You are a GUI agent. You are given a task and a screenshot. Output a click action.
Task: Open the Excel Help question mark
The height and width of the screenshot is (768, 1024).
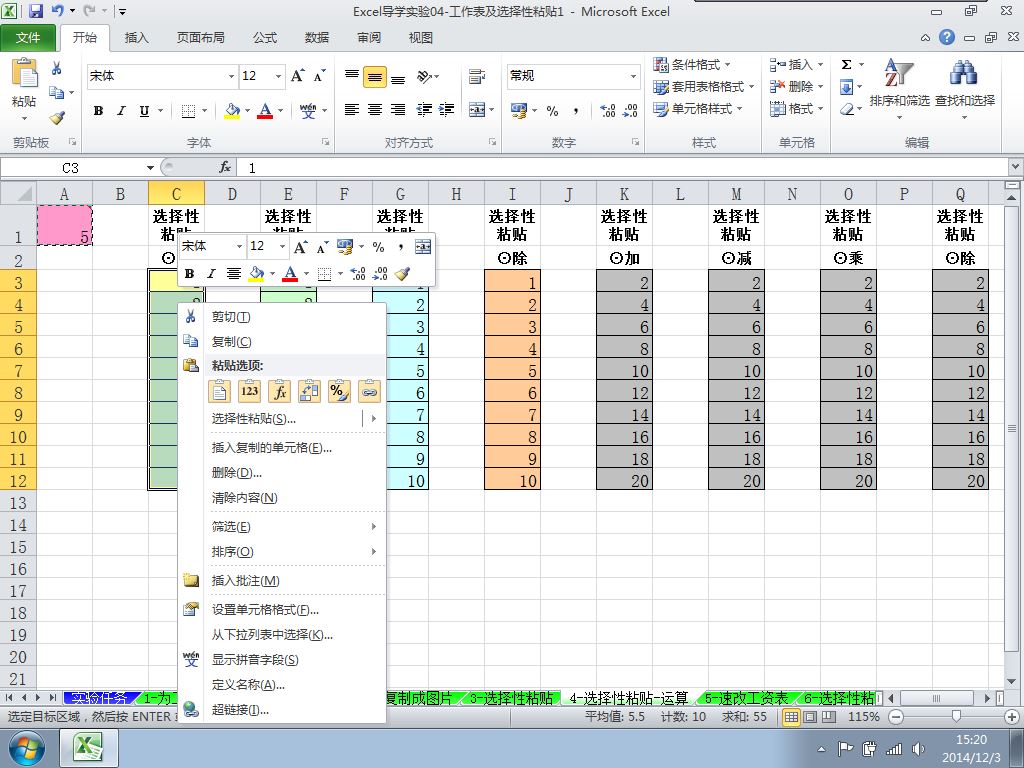947,37
